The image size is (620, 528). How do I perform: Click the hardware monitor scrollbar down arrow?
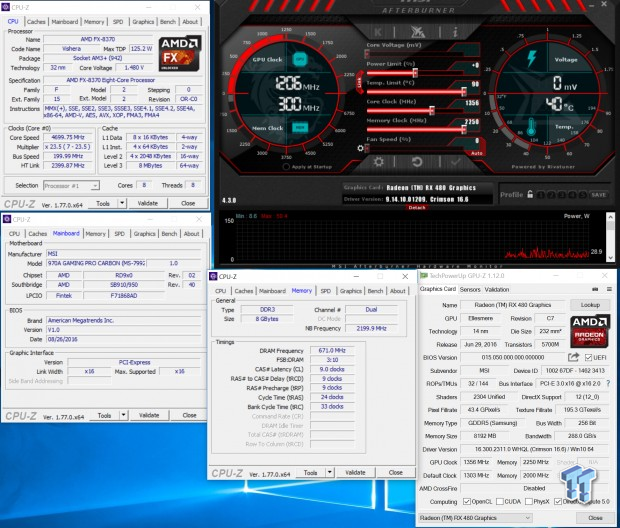610,257
